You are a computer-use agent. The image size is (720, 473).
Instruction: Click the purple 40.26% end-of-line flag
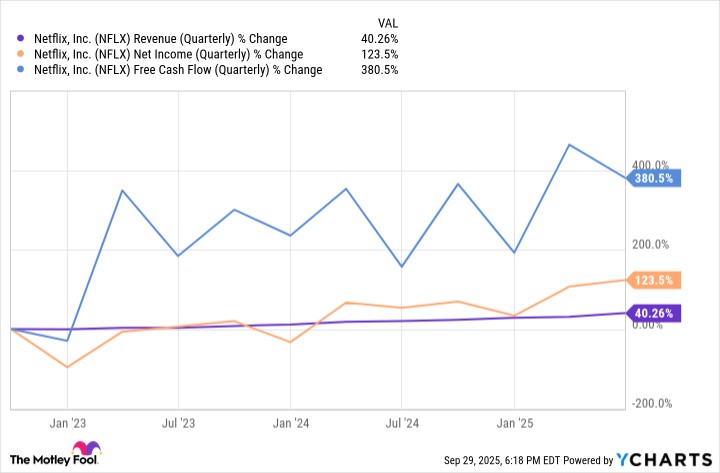[654, 313]
